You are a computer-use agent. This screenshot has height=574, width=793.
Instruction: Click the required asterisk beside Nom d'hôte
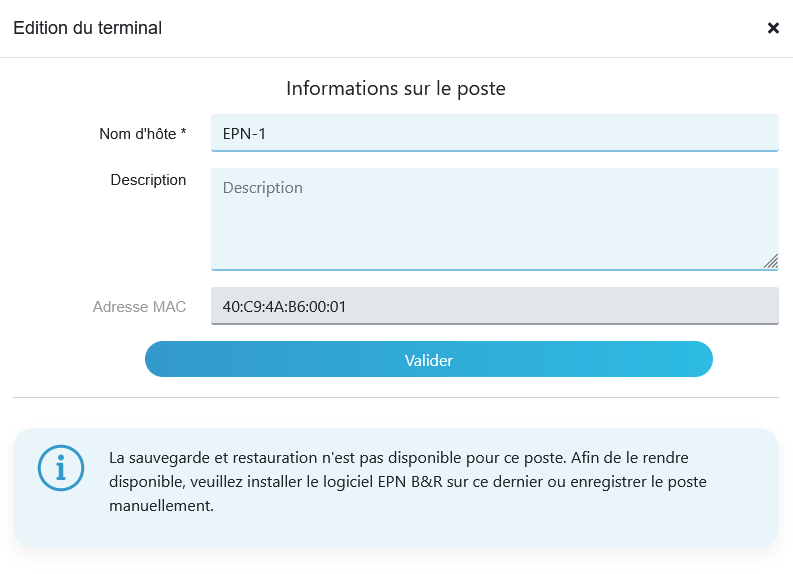[184, 131]
